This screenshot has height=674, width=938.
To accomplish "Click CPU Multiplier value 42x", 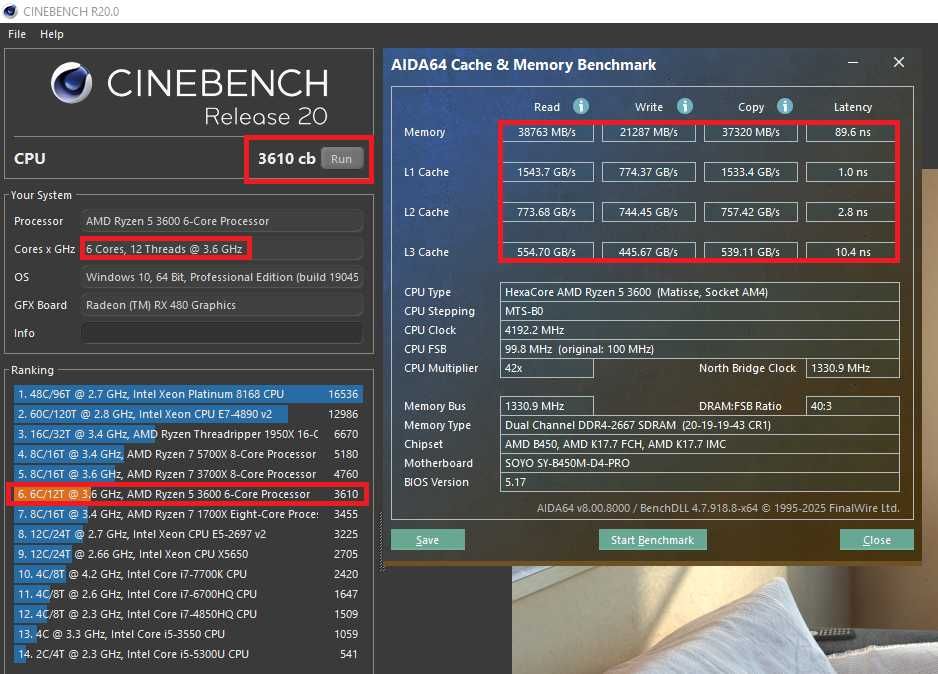I will (x=547, y=368).
